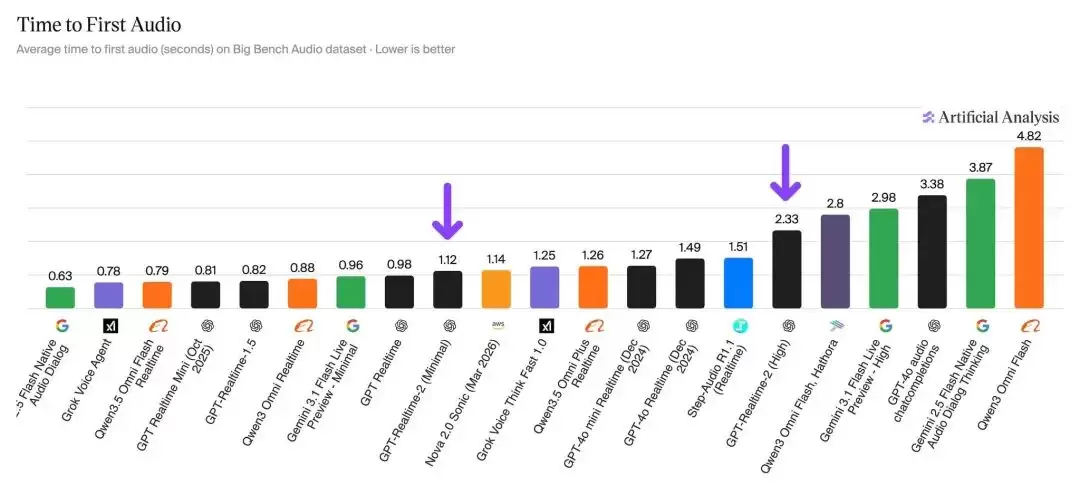Click the Hathora icon under the 2.8 bar
Screen dimensions: 1080x486
tap(835, 326)
